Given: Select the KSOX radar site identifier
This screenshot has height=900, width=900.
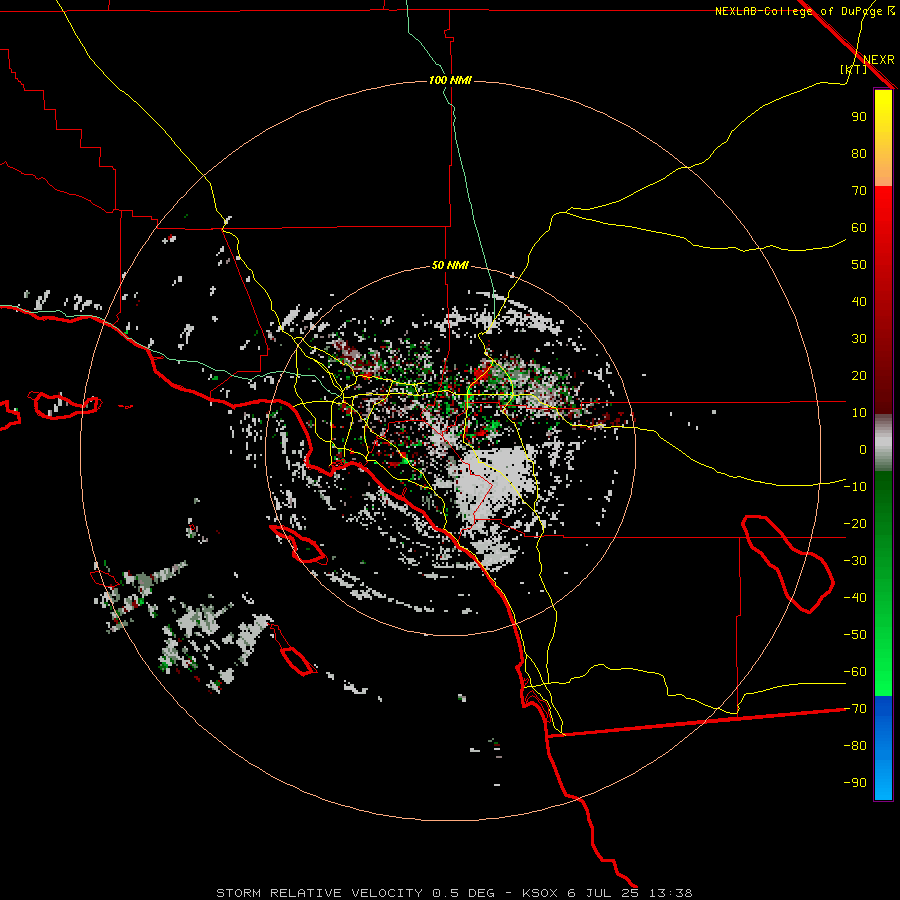Looking at the screenshot, I should [540, 893].
